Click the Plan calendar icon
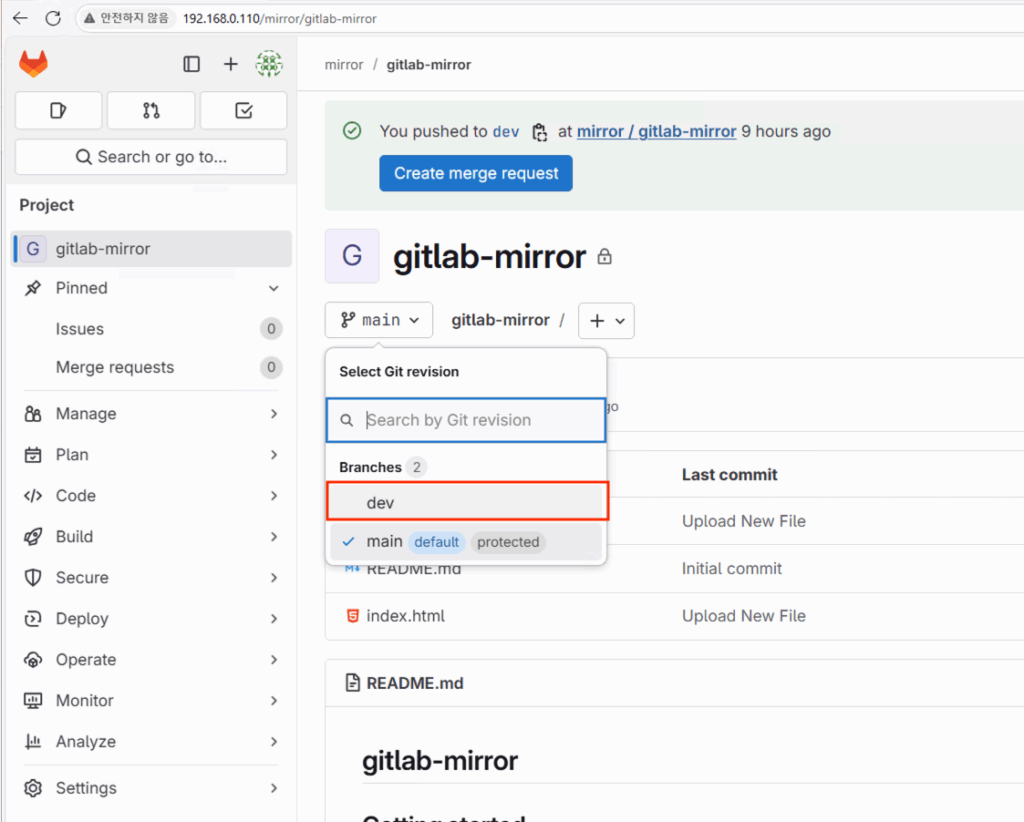The image size is (1024, 822). (x=33, y=454)
